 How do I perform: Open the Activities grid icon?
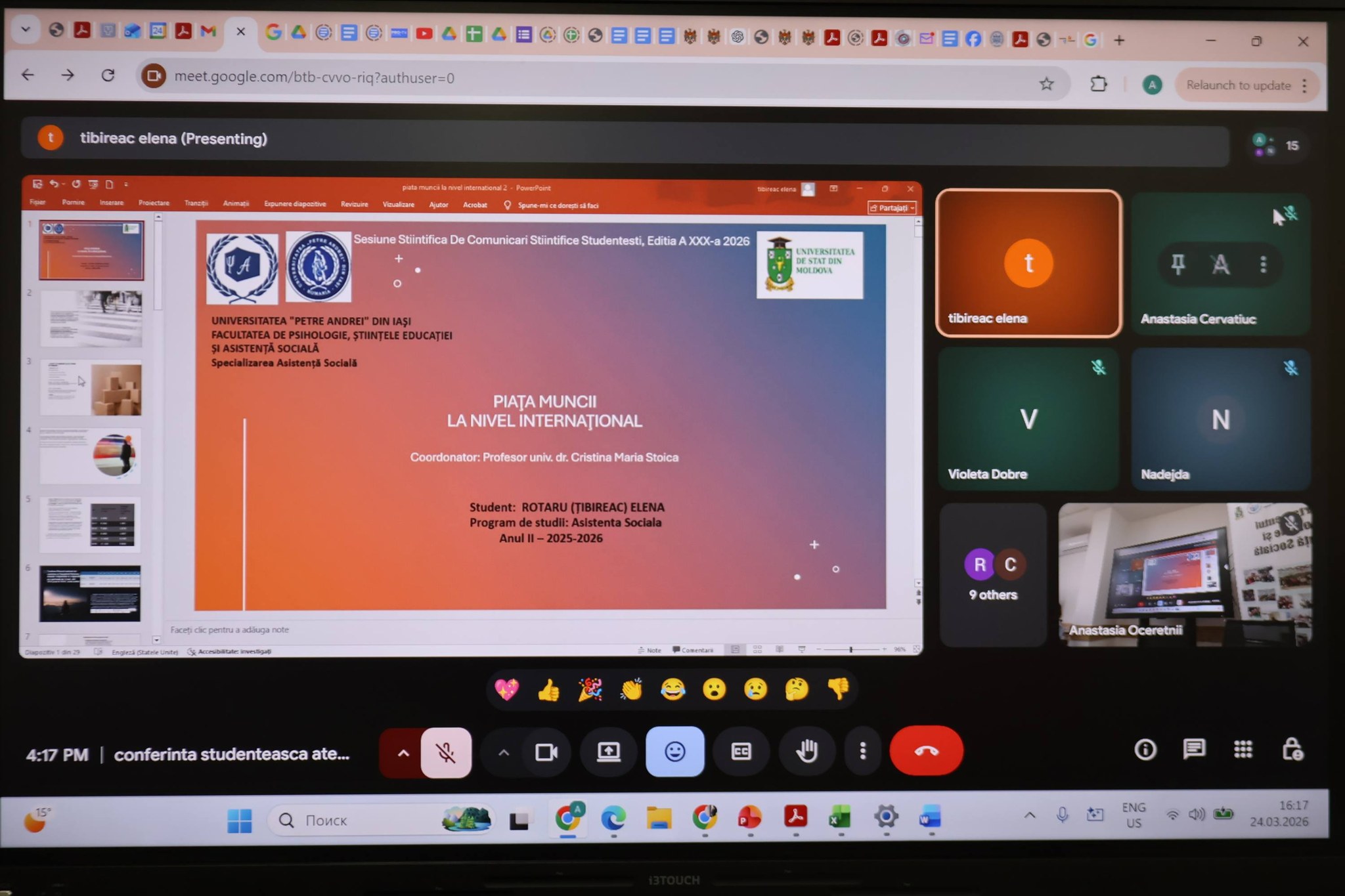pyautogui.click(x=1243, y=749)
